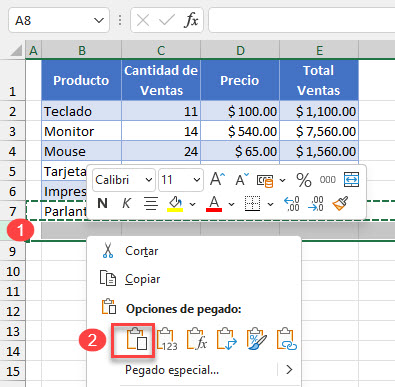
Task: Click inside the formula bar field
Action: [302, 21]
